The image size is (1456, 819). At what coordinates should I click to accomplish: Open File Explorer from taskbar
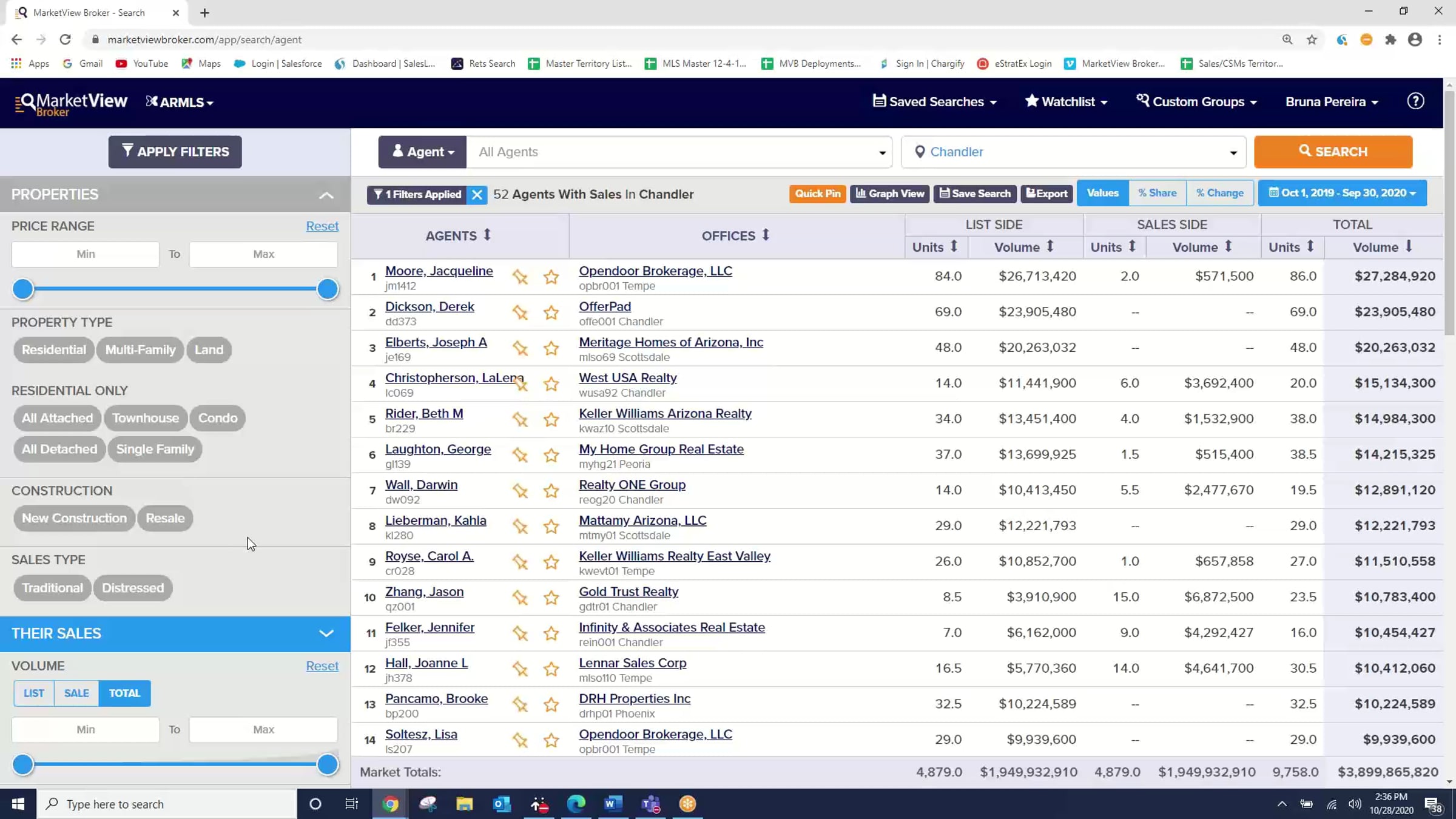tap(465, 804)
